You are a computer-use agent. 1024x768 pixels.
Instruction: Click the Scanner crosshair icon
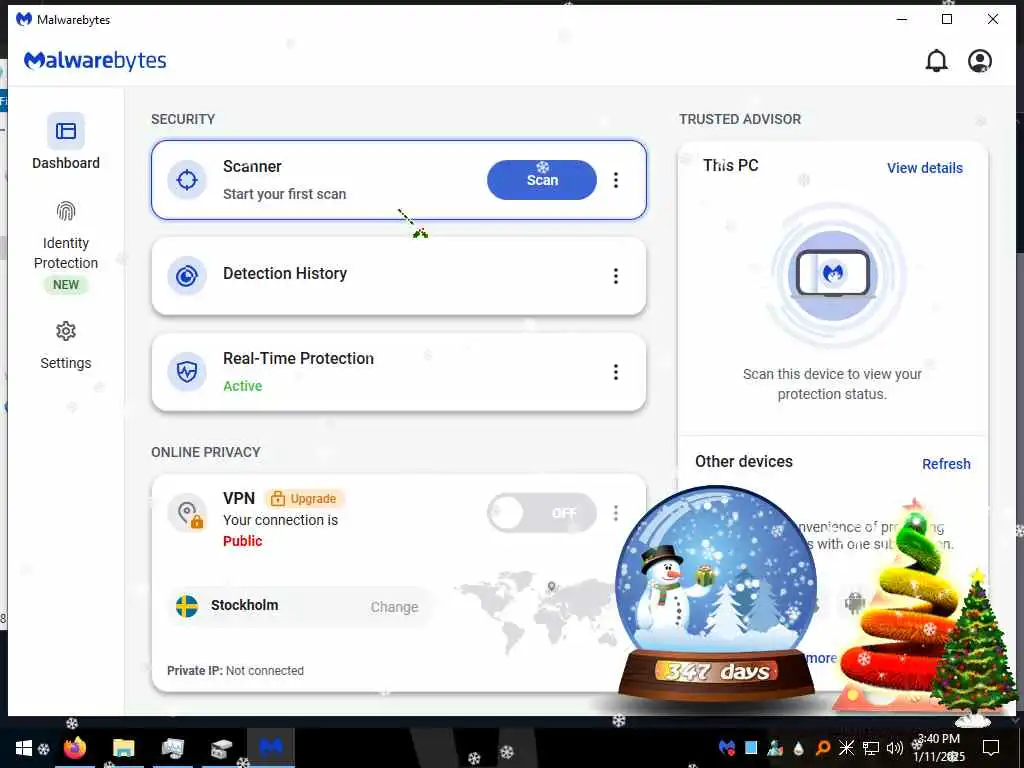187,180
